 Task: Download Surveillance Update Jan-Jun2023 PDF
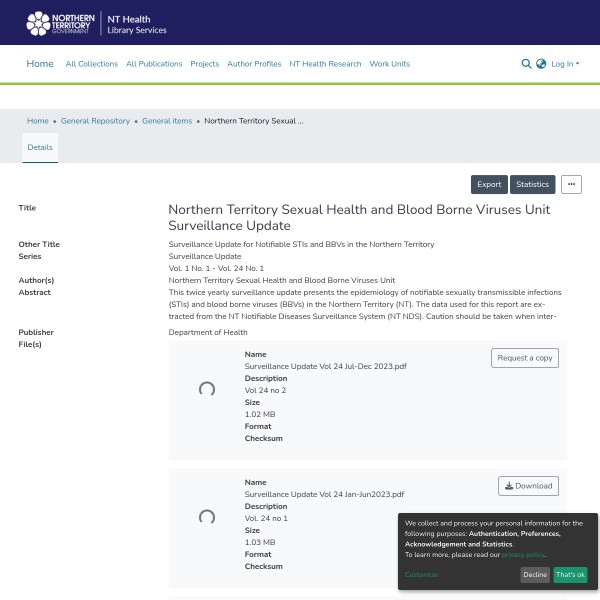point(528,486)
